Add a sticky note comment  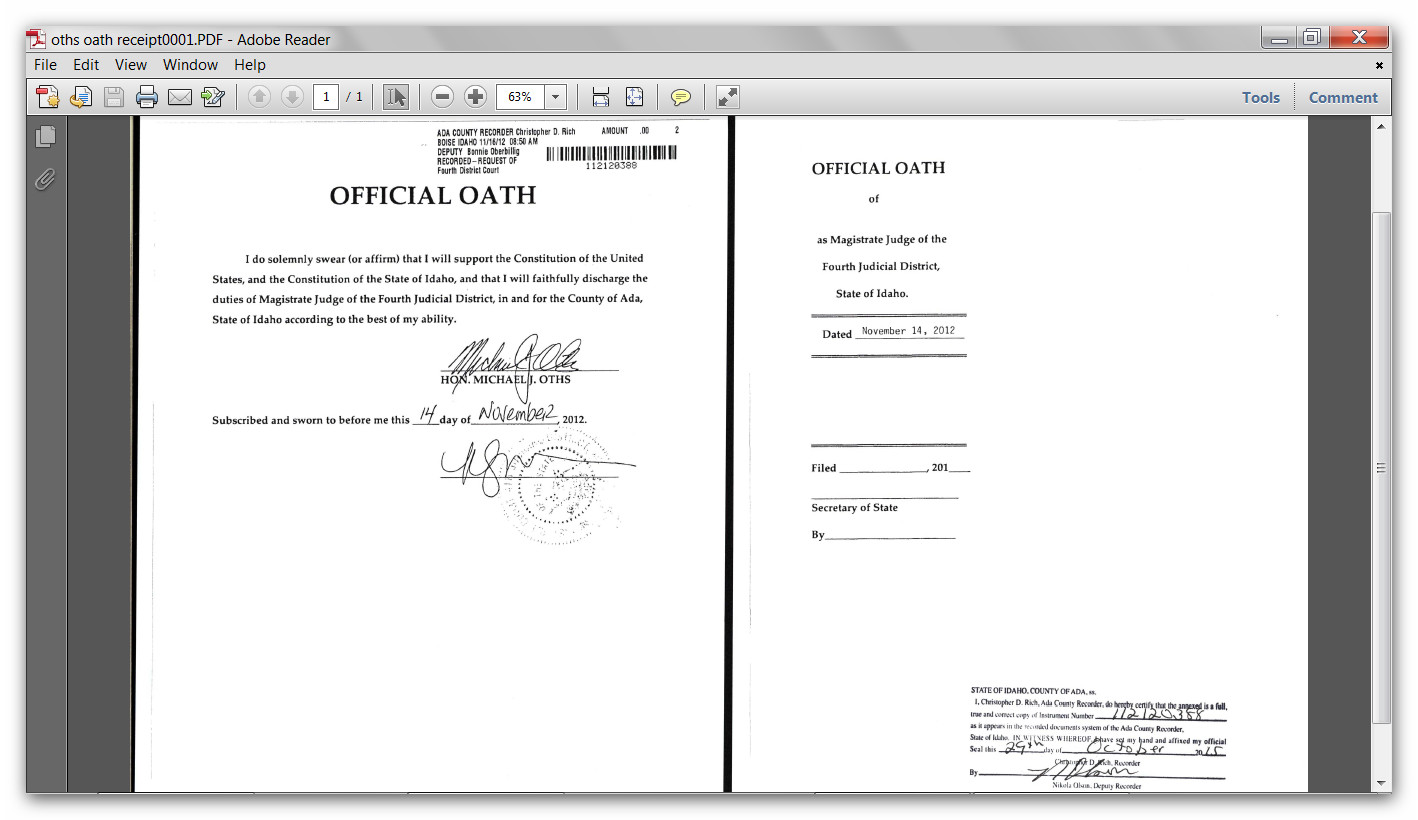pyautogui.click(x=680, y=97)
